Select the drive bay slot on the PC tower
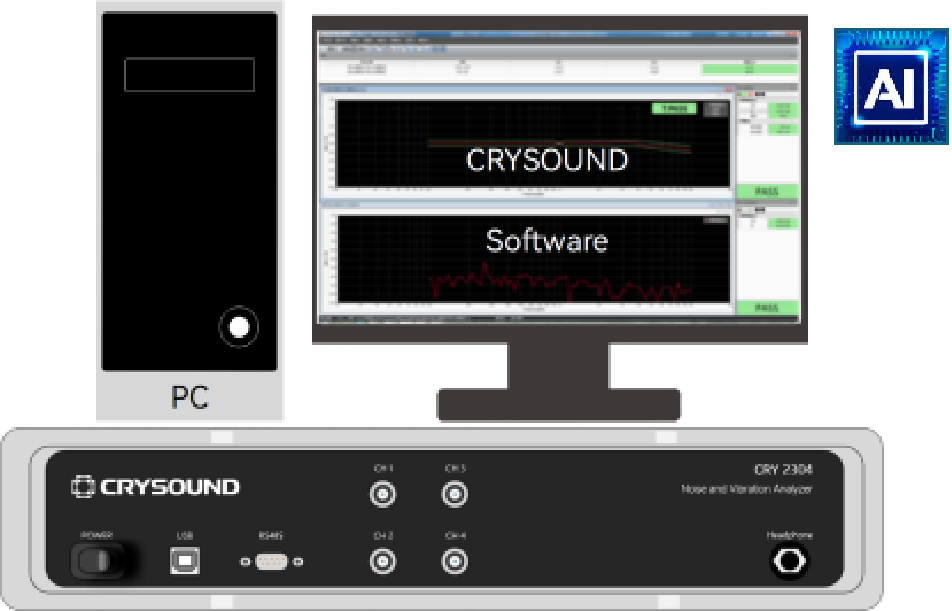Image resolution: width=952 pixels, height=611 pixels. point(189,75)
